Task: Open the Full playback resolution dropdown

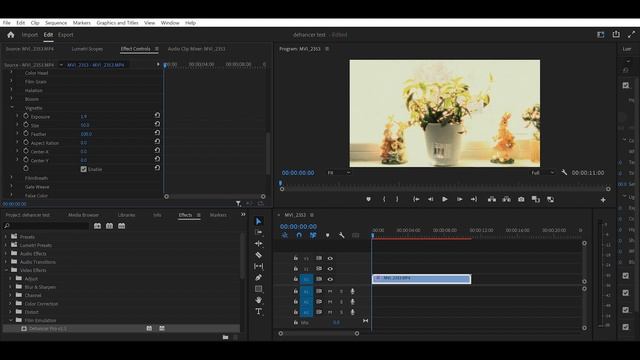Action: (x=543, y=173)
